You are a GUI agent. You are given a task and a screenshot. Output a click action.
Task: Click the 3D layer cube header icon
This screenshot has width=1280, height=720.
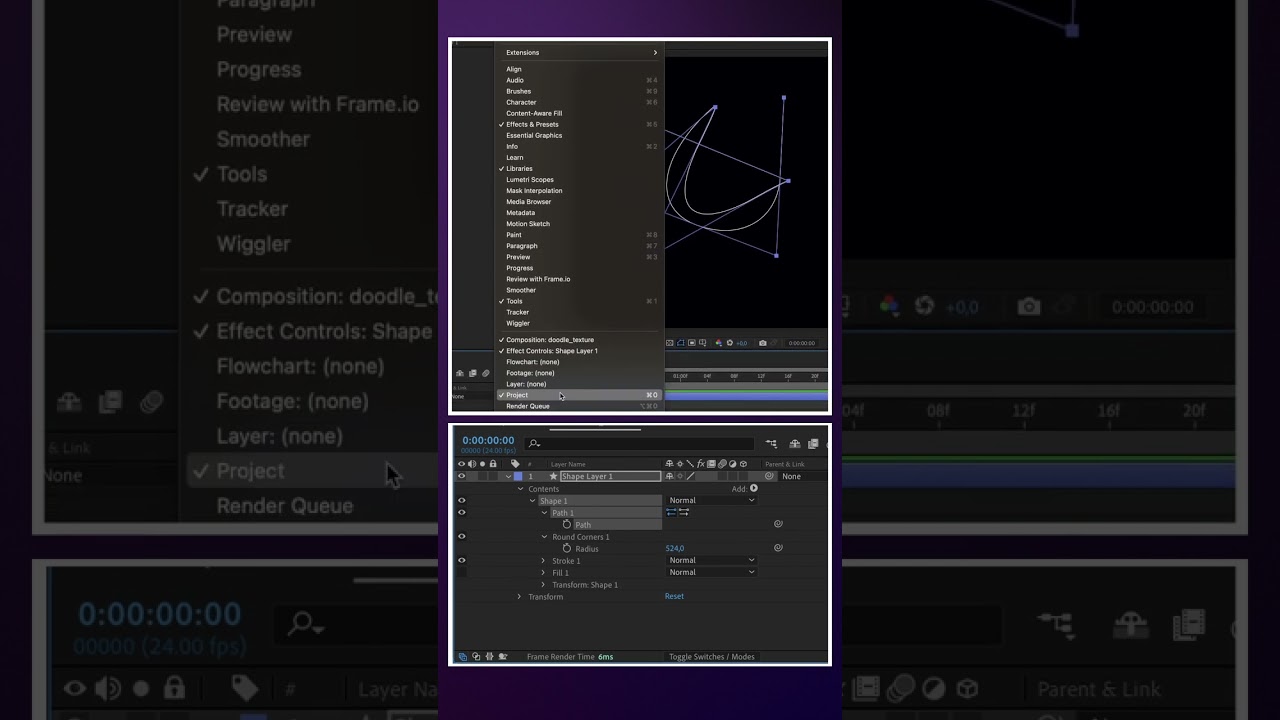click(x=743, y=464)
